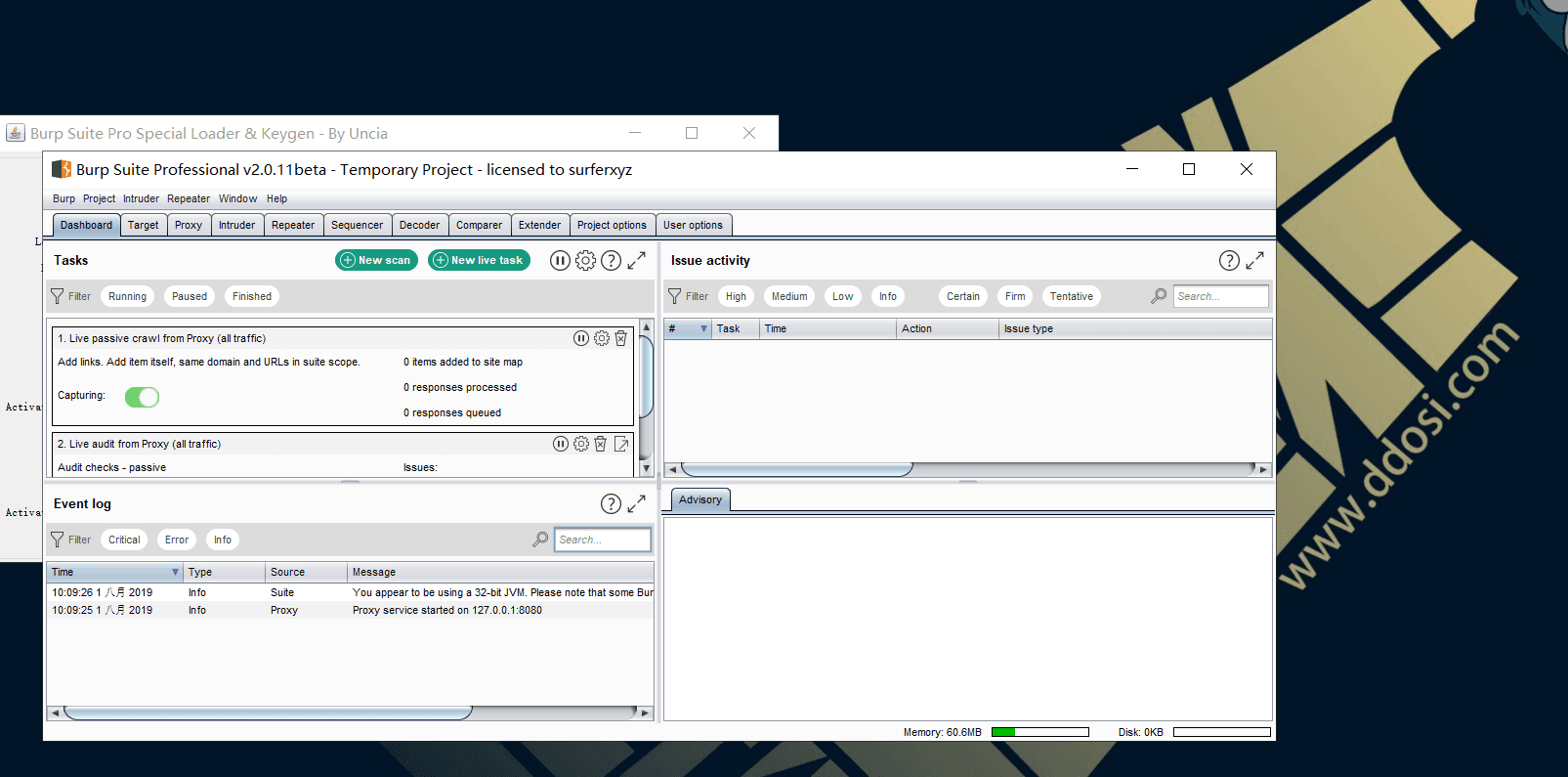Open help for Issue activity panel
Viewport: 1568px width, 777px height.
(x=1229, y=260)
